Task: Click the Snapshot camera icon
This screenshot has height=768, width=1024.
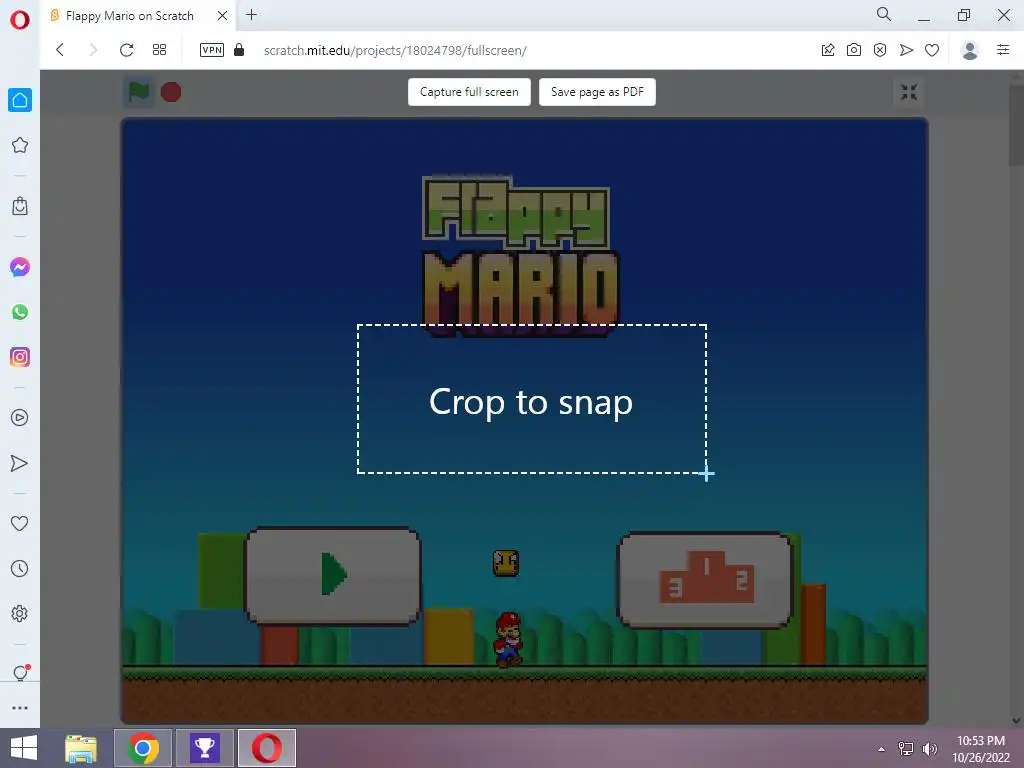Action: click(854, 50)
